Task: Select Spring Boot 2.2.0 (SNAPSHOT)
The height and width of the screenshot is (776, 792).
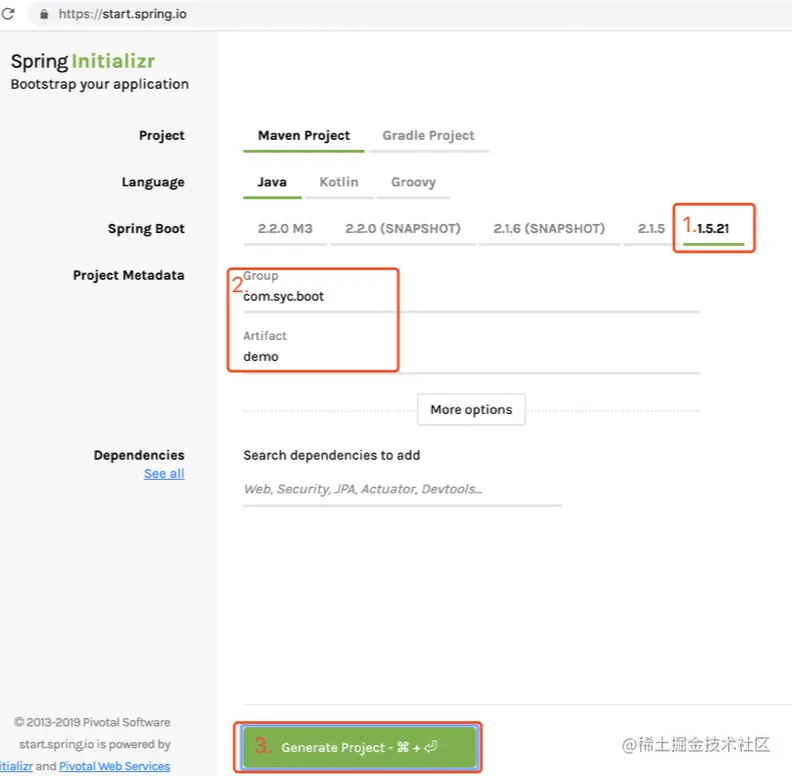Action: coord(403,228)
